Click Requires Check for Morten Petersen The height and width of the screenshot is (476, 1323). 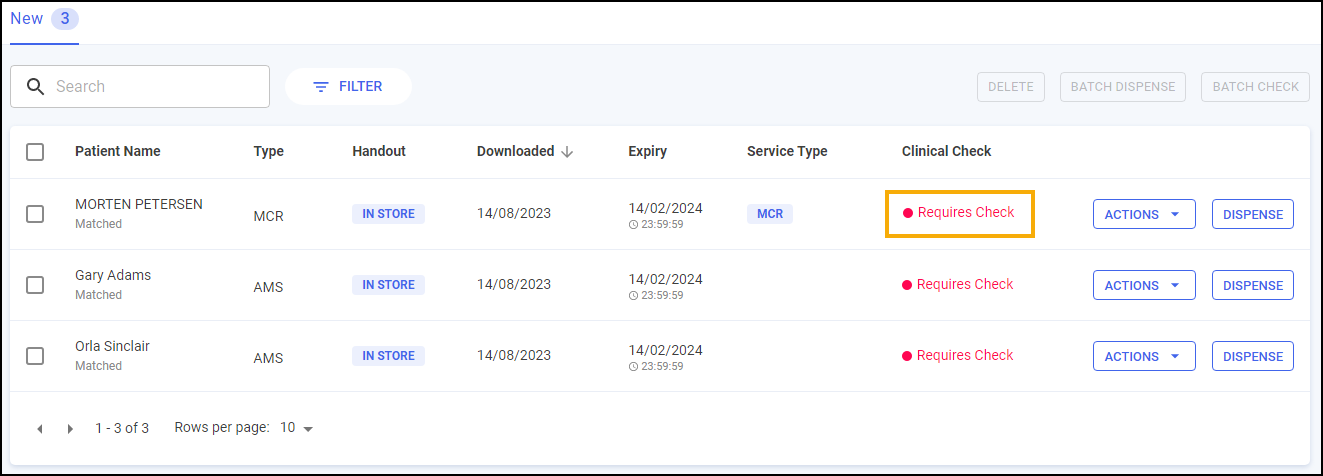[965, 213]
